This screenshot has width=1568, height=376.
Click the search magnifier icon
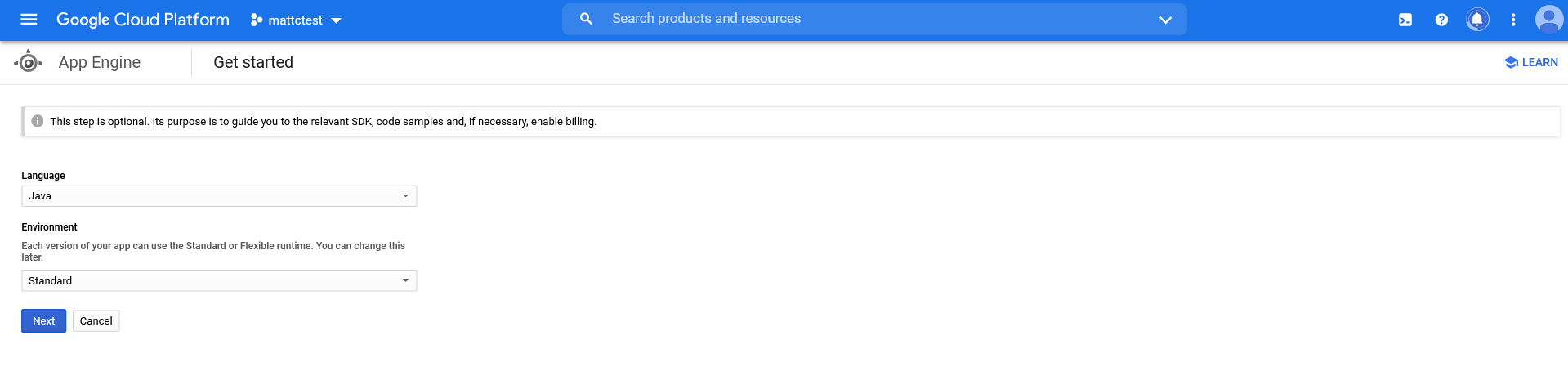(586, 19)
